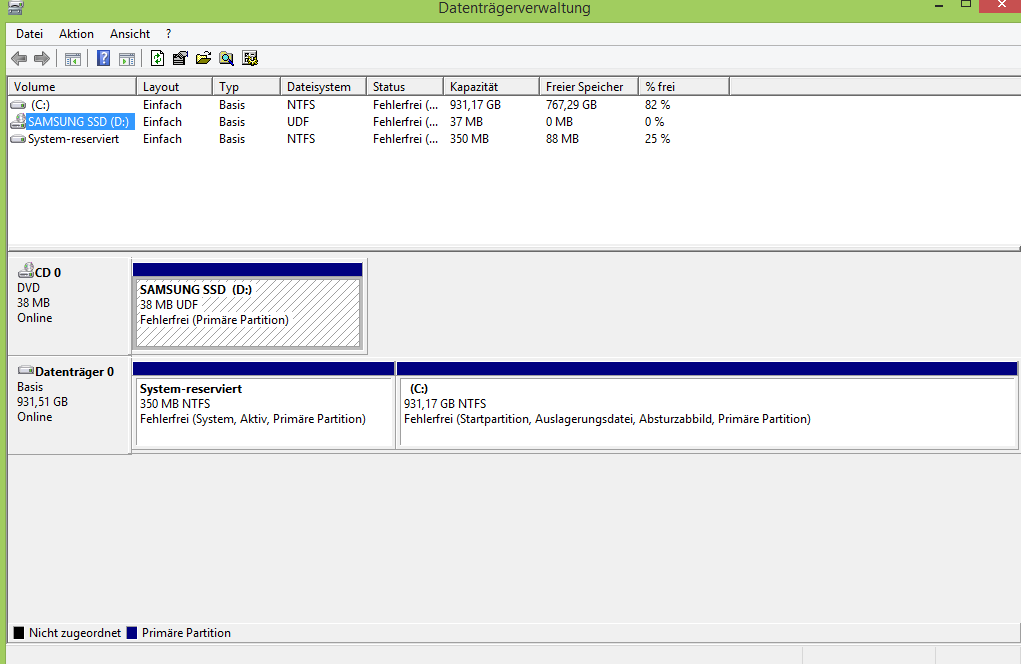
Task: Toggle the action pane toolbar icon
Action: coord(127,59)
